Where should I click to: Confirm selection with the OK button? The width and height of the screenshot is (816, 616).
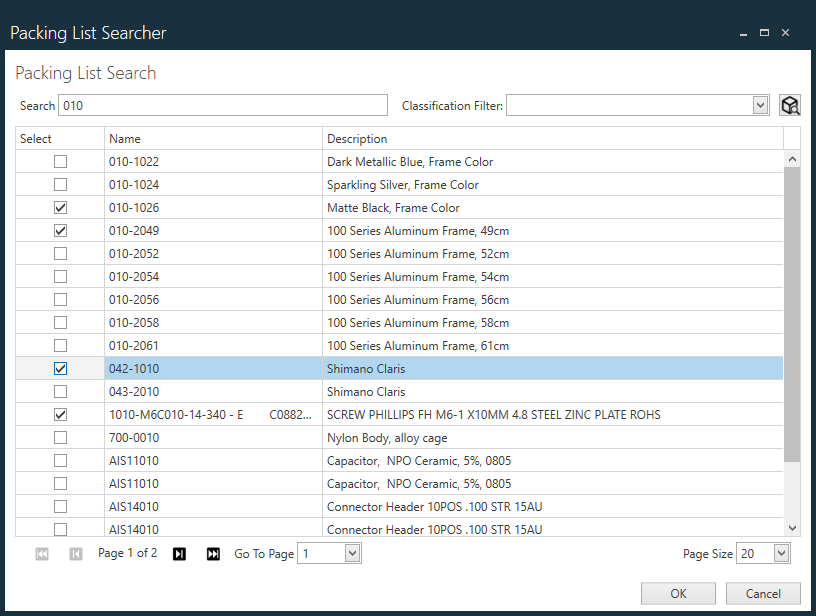pyautogui.click(x=678, y=593)
